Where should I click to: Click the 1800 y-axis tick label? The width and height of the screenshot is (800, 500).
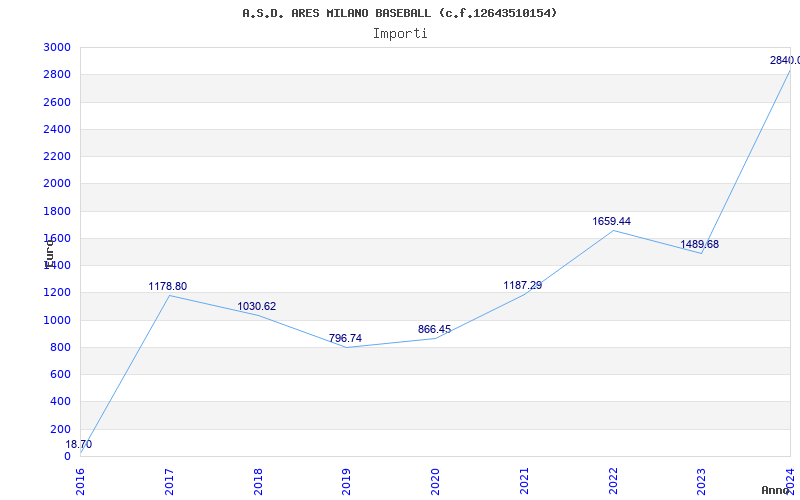point(57,211)
